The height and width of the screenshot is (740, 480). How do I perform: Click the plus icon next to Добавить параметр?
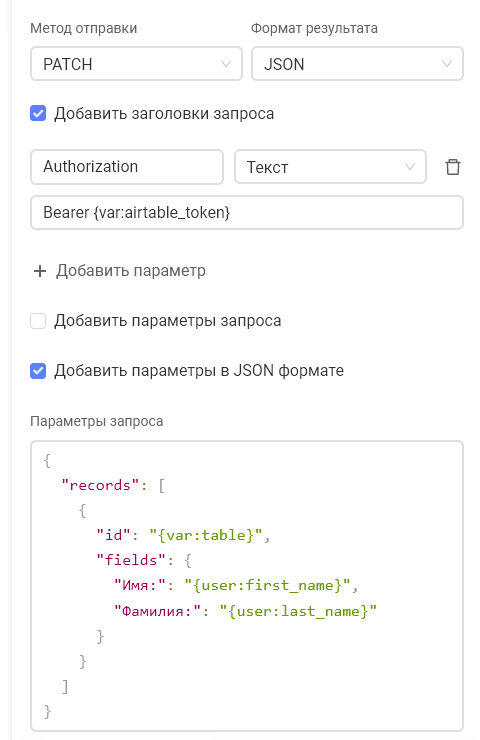(x=40, y=271)
